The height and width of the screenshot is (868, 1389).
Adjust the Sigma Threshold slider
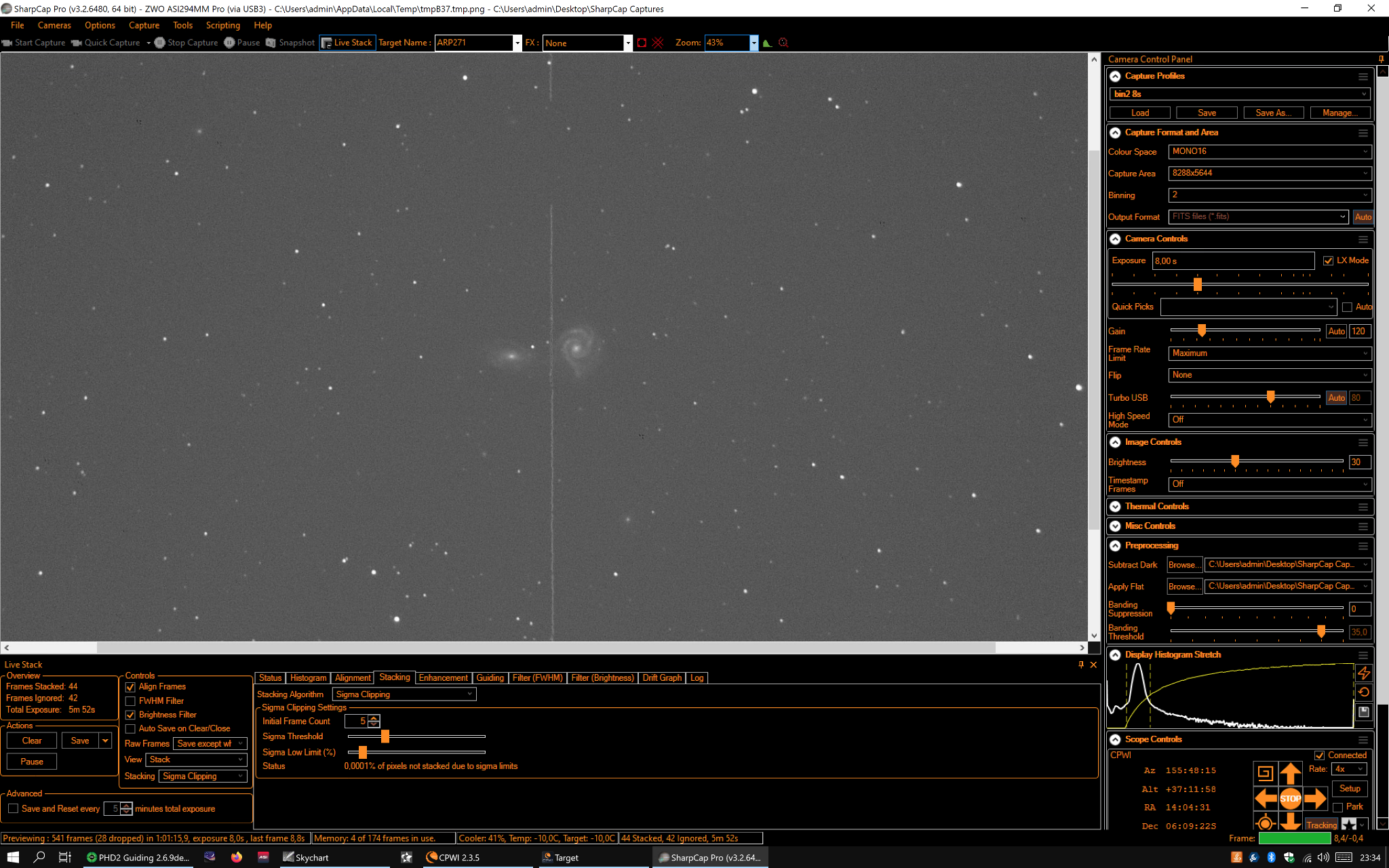click(385, 736)
